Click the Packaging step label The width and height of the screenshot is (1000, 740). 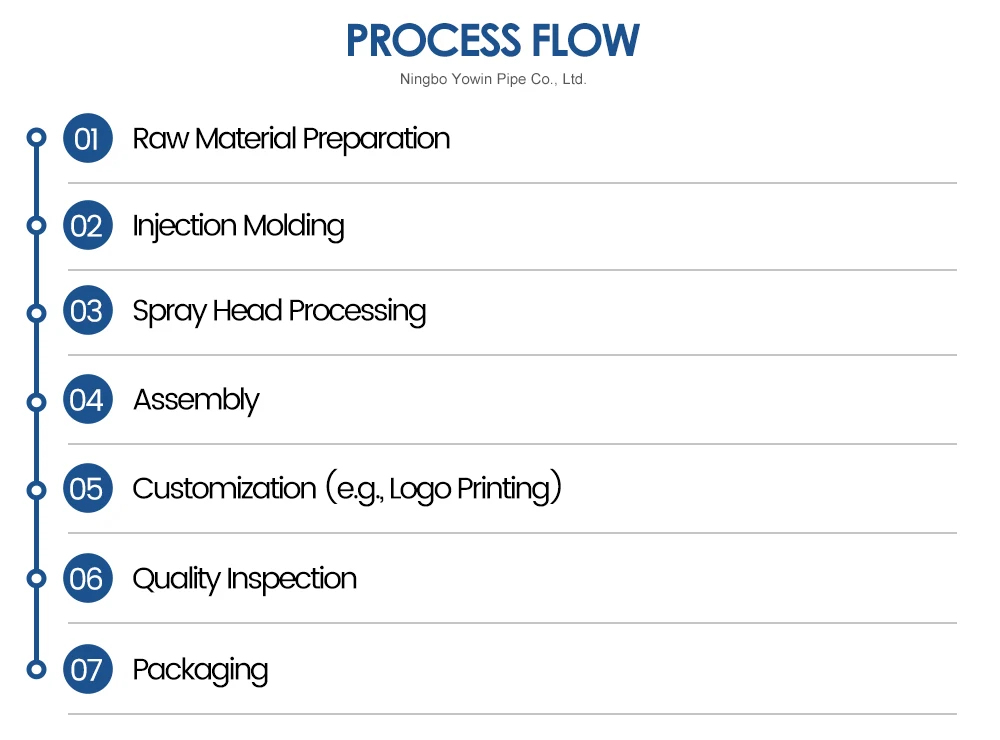tap(200, 670)
